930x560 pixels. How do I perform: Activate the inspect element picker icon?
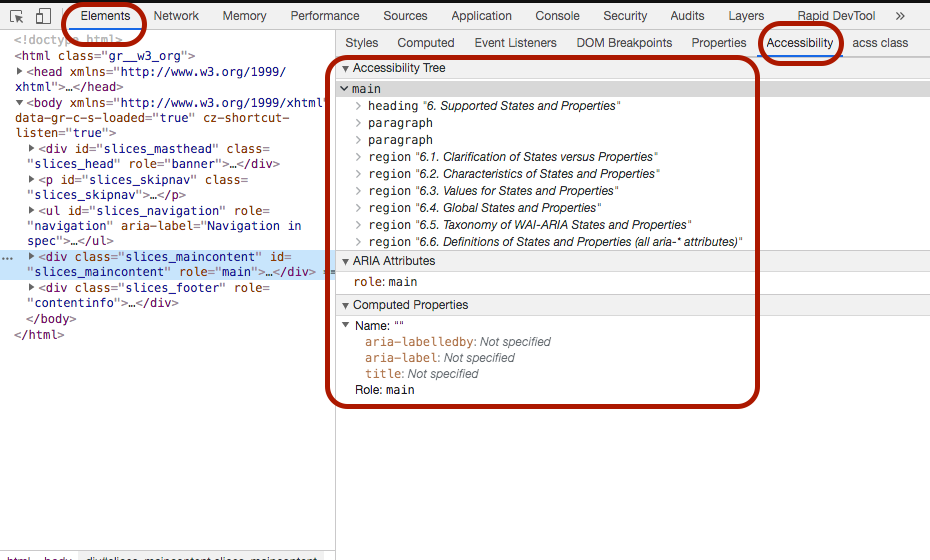coord(17,17)
